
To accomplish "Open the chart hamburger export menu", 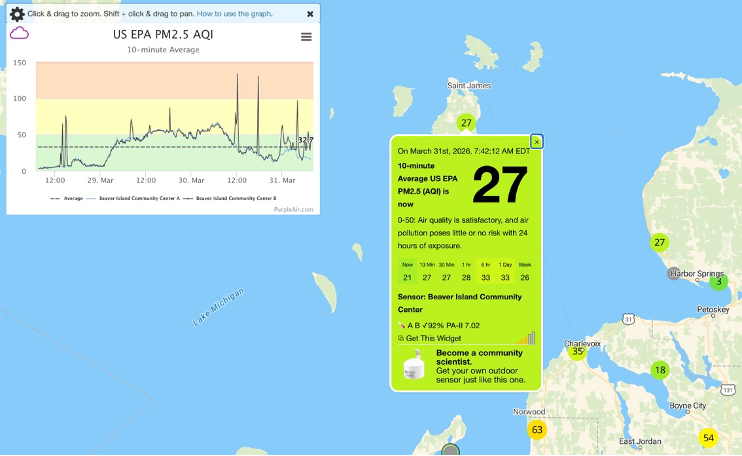I will pos(306,37).
